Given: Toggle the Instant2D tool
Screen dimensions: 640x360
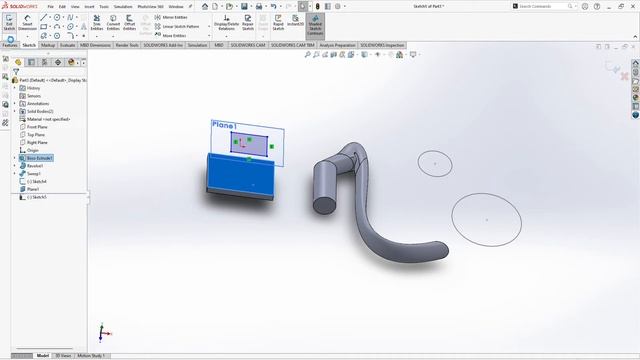Looking at the screenshot, I should point(295,20).
